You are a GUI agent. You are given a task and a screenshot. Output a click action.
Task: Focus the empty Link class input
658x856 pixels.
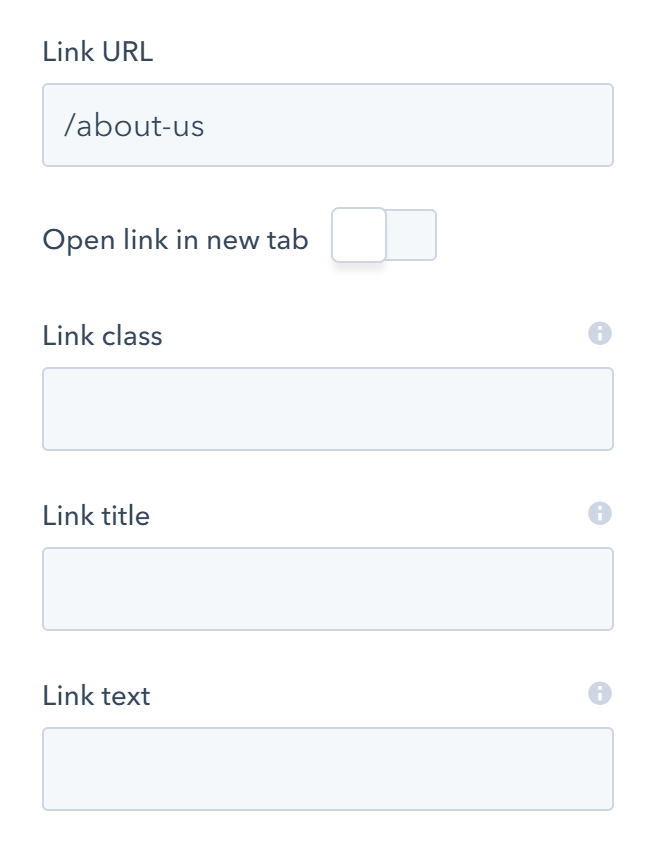[x=328, y=408]
